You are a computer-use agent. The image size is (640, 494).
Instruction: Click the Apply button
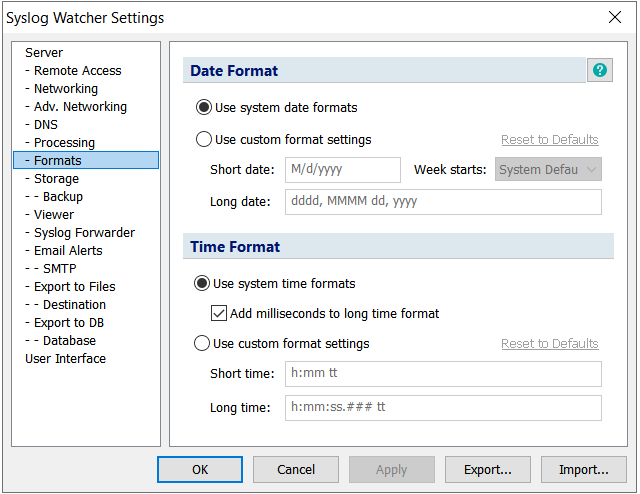point(392,470)
